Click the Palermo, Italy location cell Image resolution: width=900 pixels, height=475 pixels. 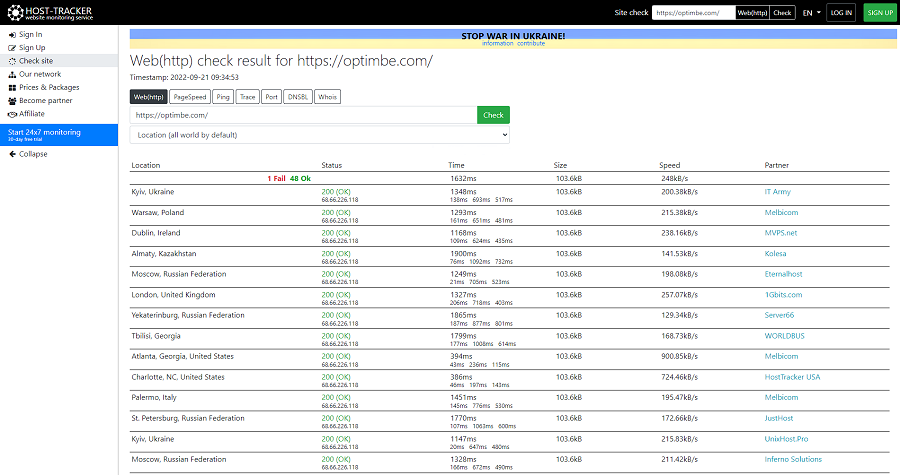pyautogui.click(x=154, y=398)
